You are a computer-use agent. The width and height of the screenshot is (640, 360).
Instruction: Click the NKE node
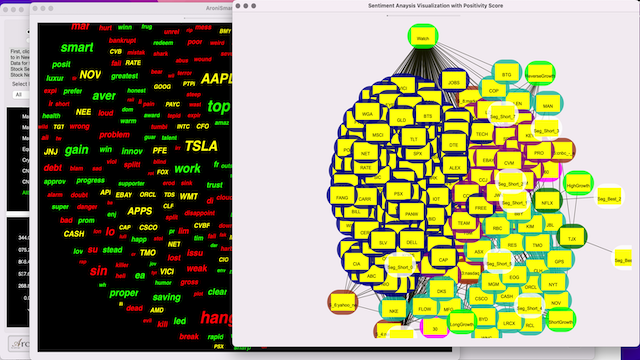393,309
